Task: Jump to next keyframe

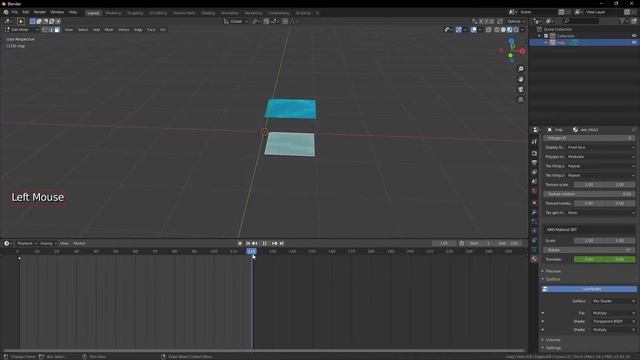Action: (274, 243)
